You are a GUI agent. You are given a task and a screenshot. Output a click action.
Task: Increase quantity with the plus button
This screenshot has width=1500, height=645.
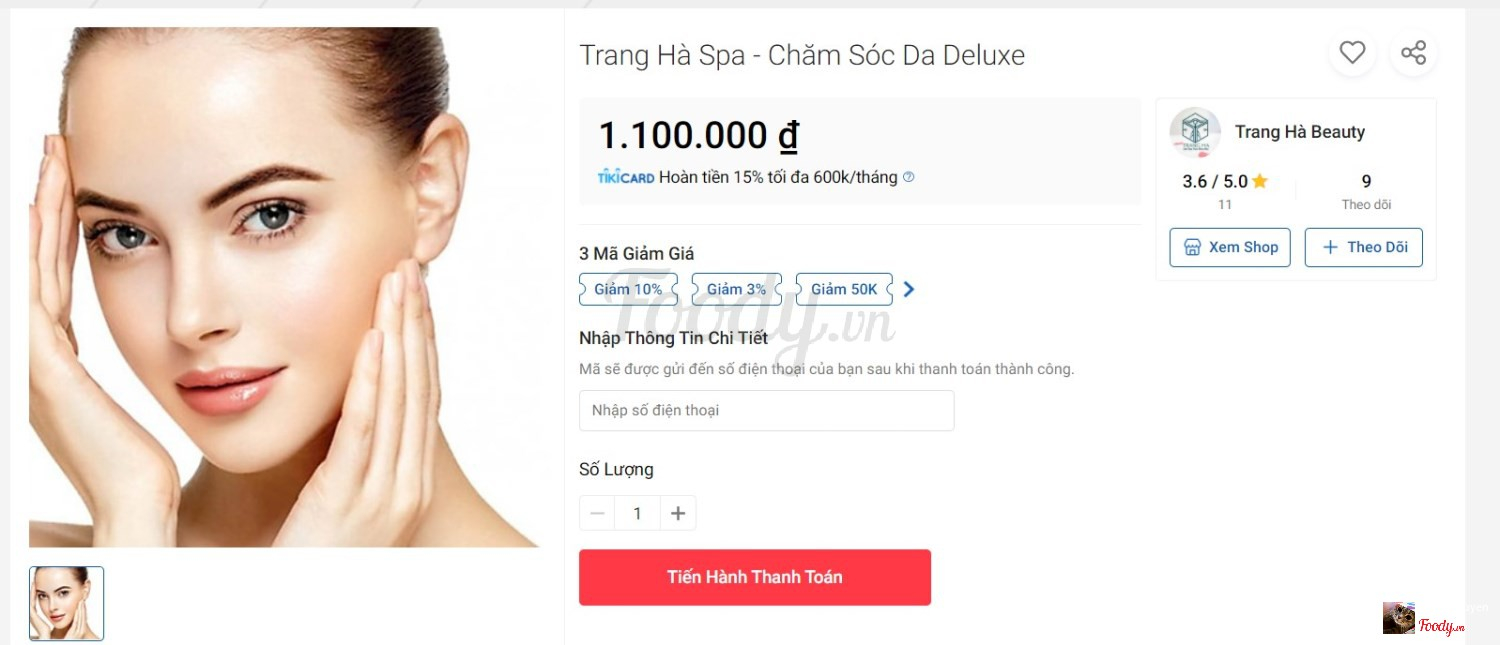[678, 513]
